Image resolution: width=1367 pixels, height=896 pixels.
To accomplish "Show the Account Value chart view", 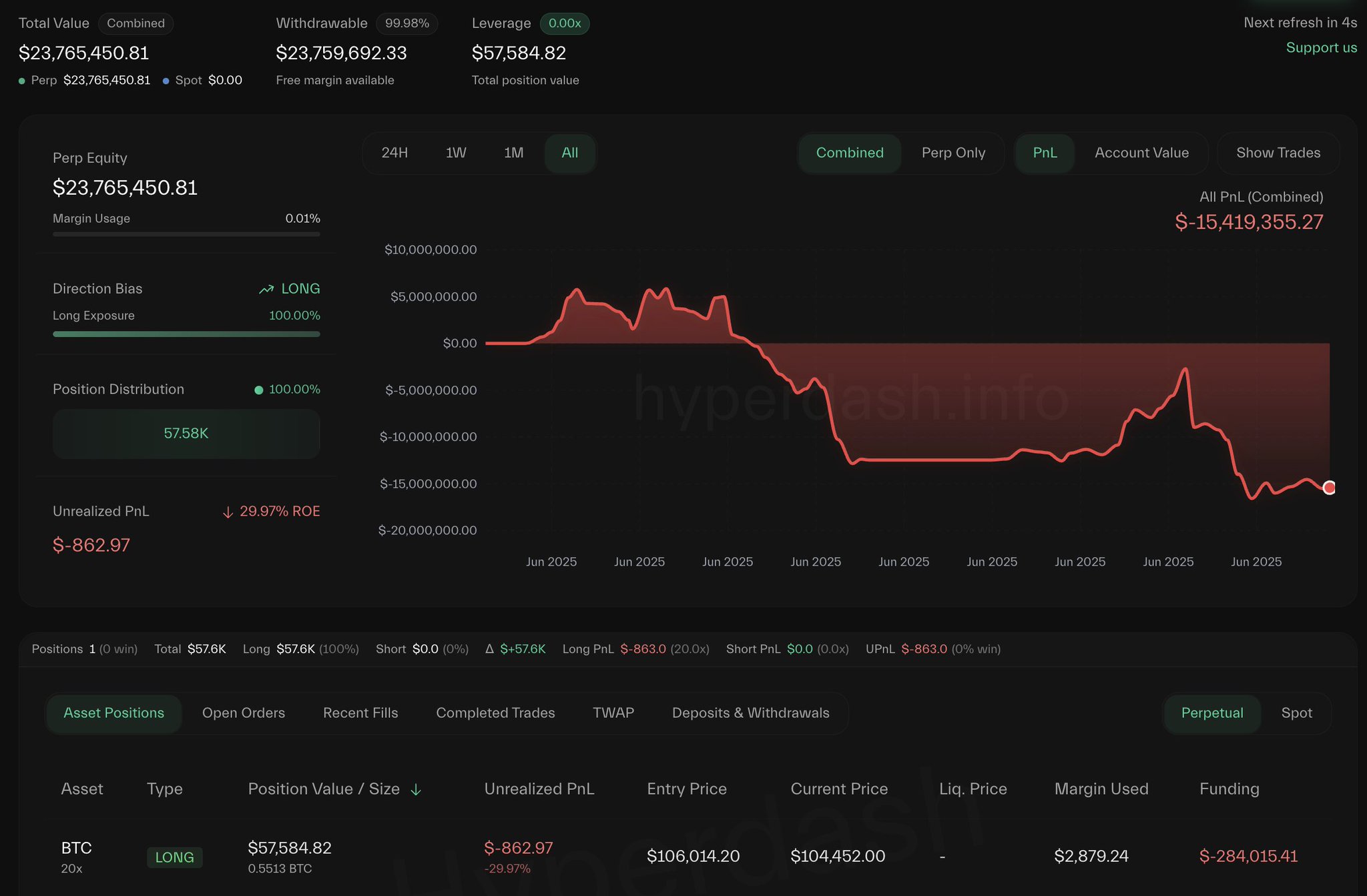I will pyautogui.click(x=1141, y=153).
